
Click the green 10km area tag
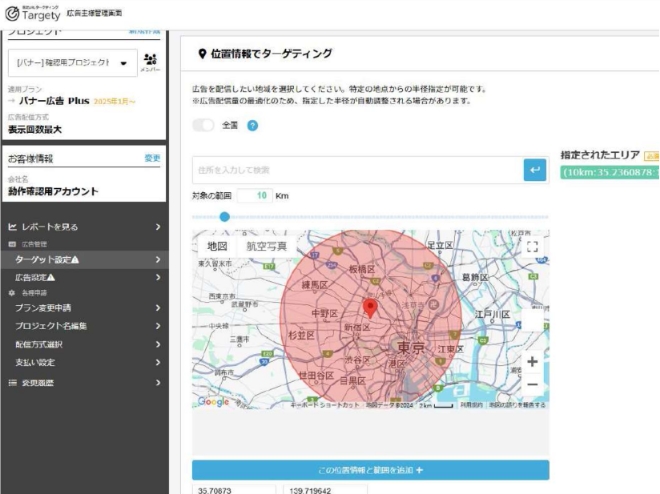click(x=610, y=173)
